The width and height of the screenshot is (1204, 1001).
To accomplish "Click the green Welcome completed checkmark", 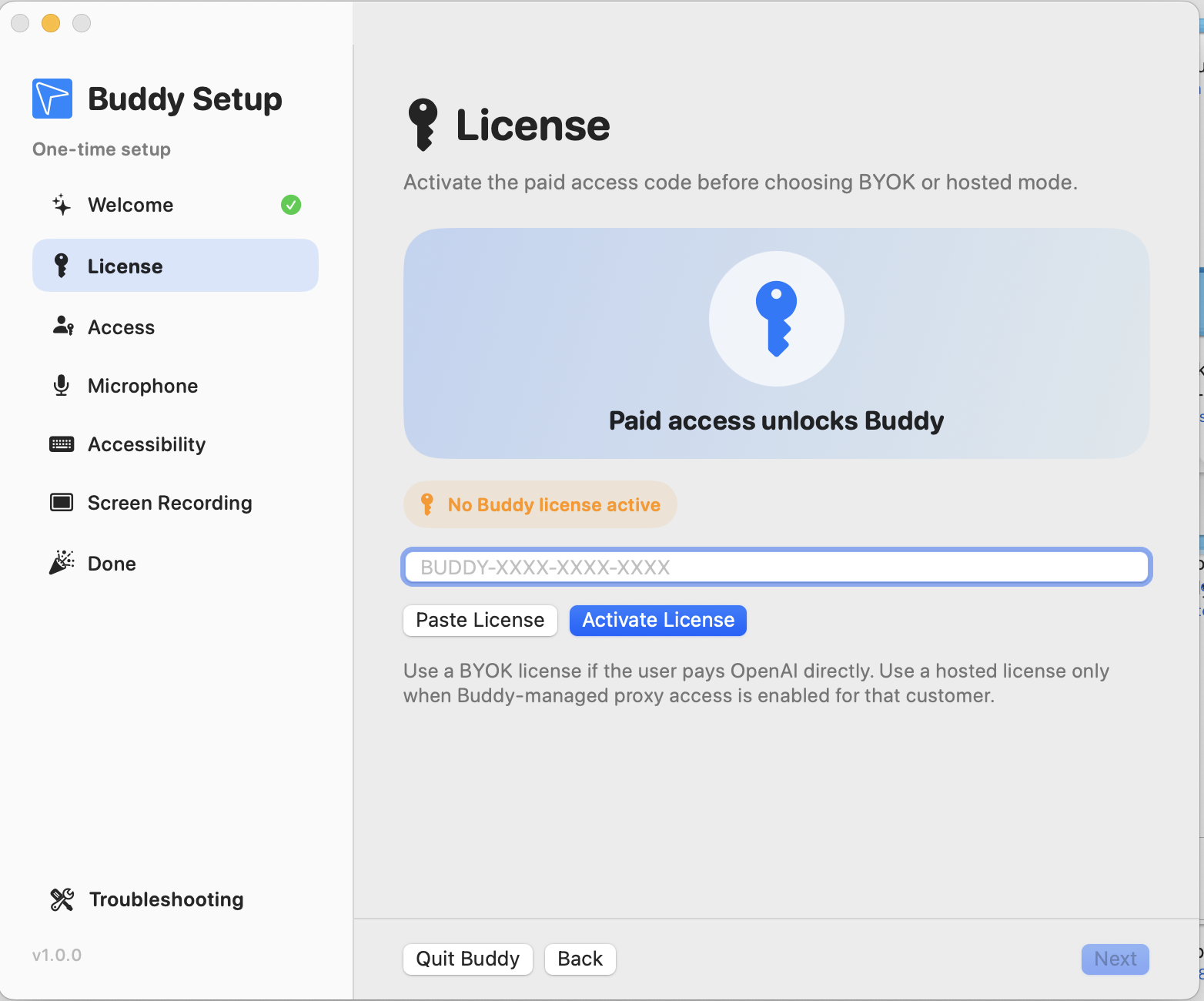I will pos(291,205).
